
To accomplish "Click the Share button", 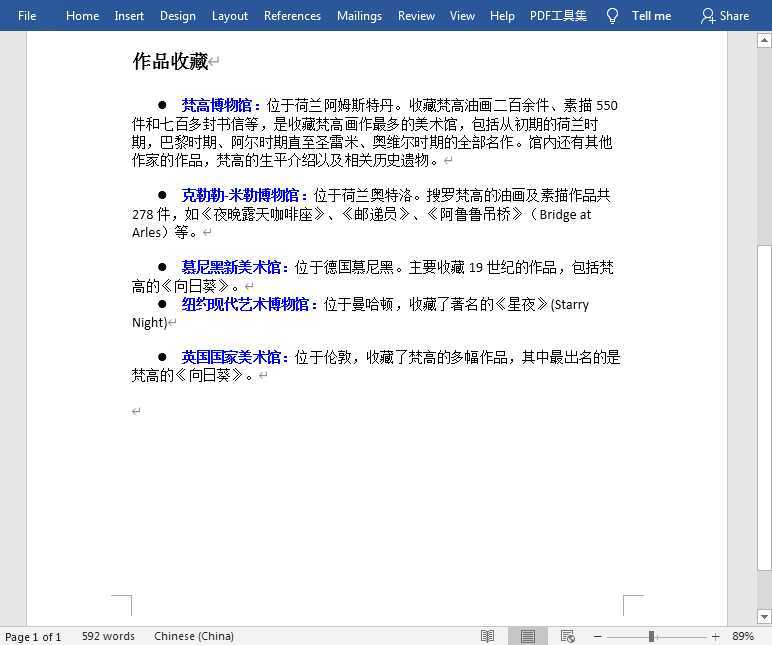I will pyautogui.click(x=725, y=16).
